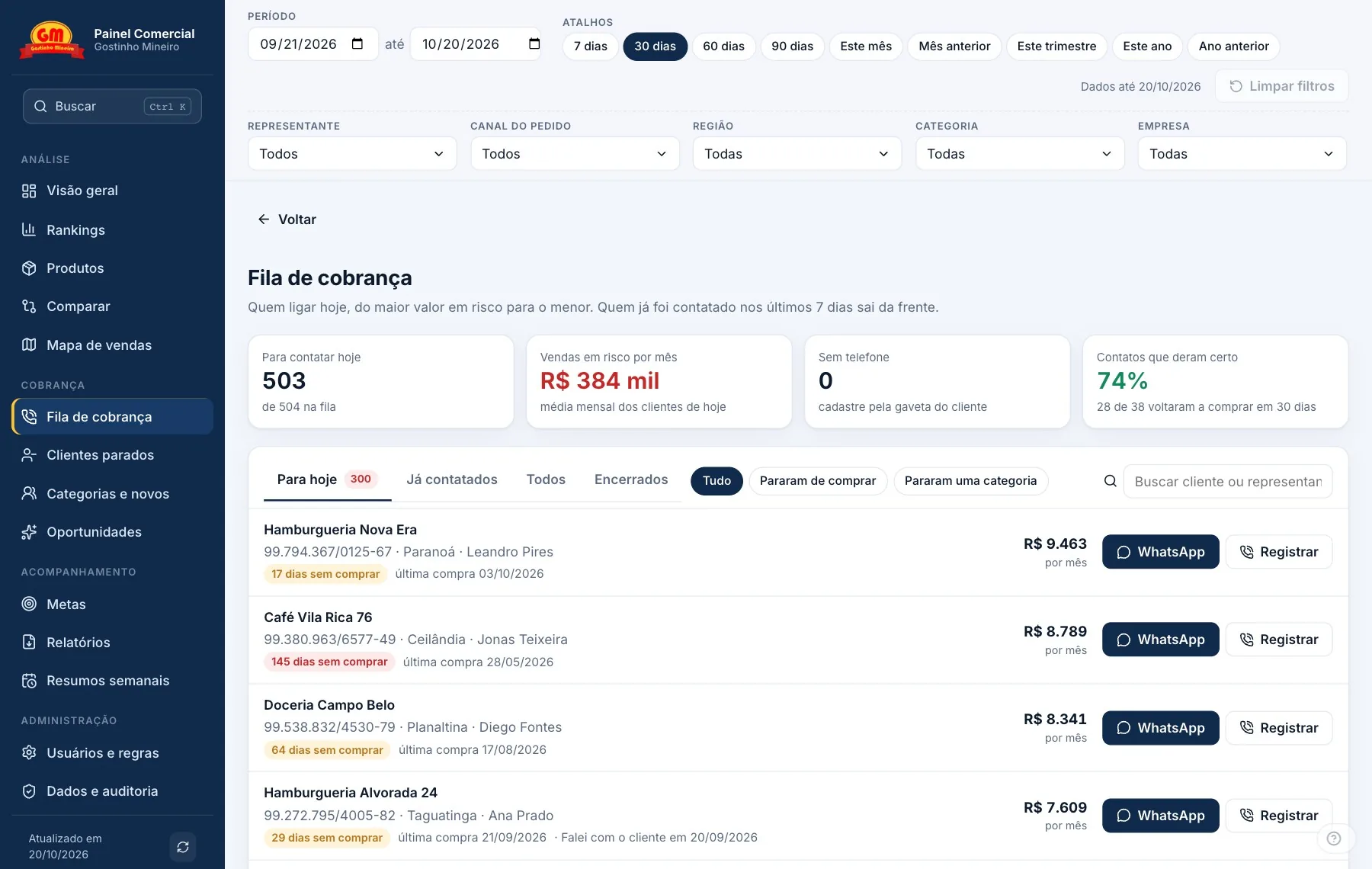WhatsApp Hamburgueria Nova Era
This screenshot has height=869, width=1372.
tap(1161, 552)
